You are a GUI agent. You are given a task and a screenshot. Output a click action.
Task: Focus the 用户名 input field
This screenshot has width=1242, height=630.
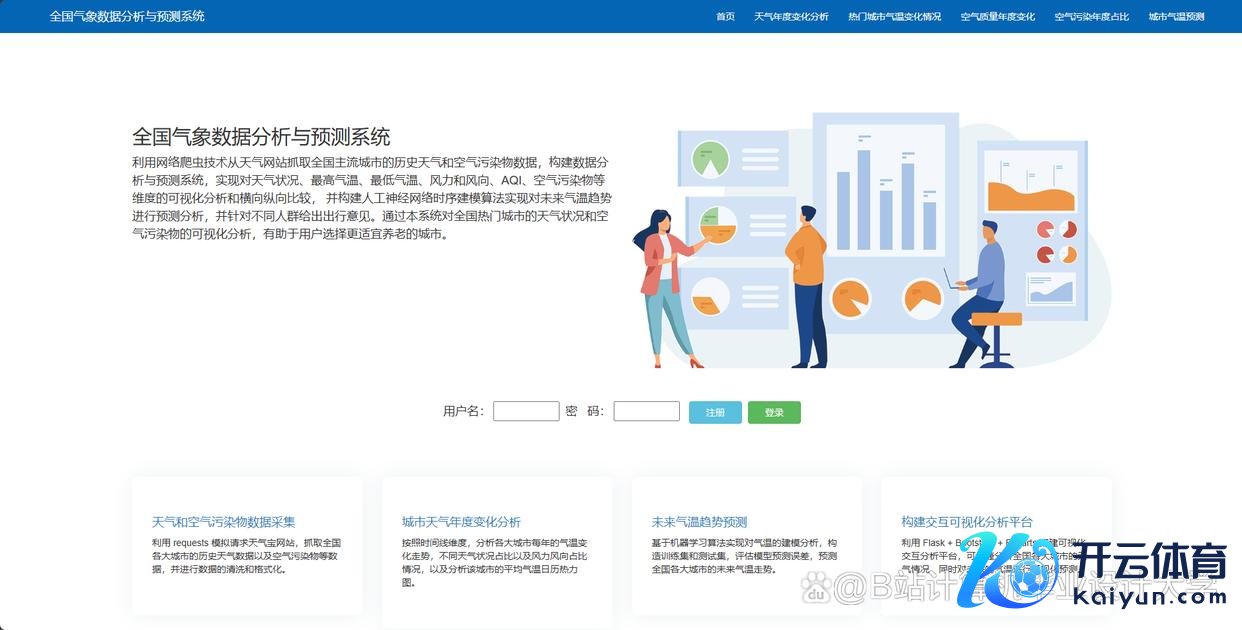[x=526, y=411]
